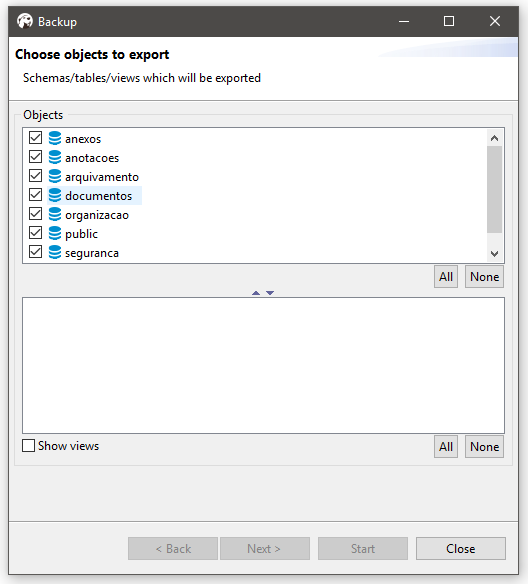Uncheck the documentos schema checkbox
The image size is (528, 584).
point(35,194)
